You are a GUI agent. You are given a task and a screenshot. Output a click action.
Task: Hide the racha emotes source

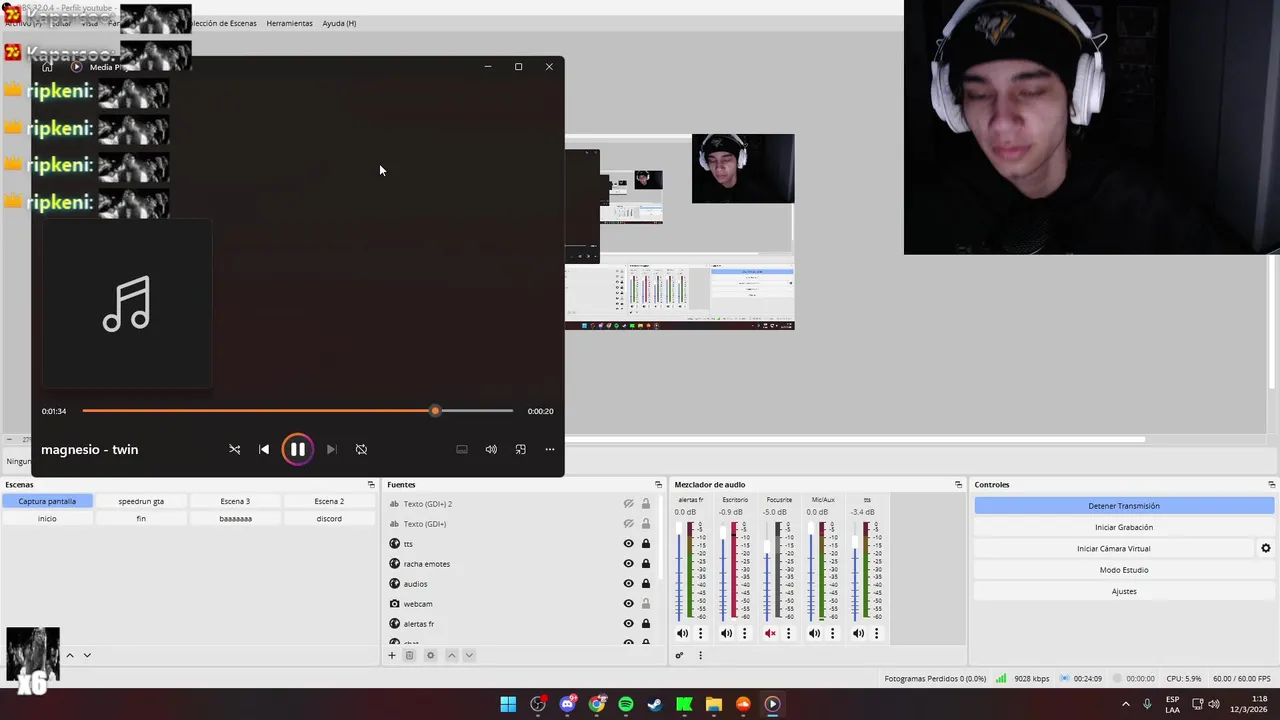pyautogui.click(x=628, y=564)
